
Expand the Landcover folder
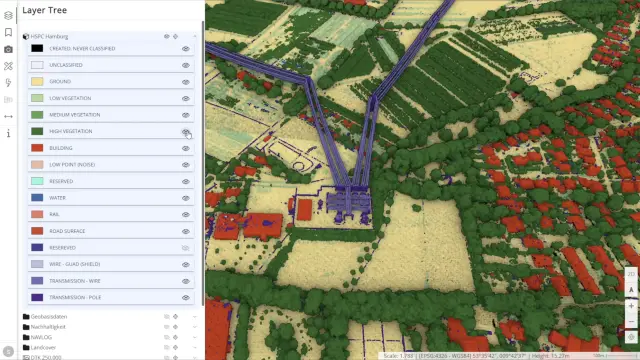pos(195,347)
